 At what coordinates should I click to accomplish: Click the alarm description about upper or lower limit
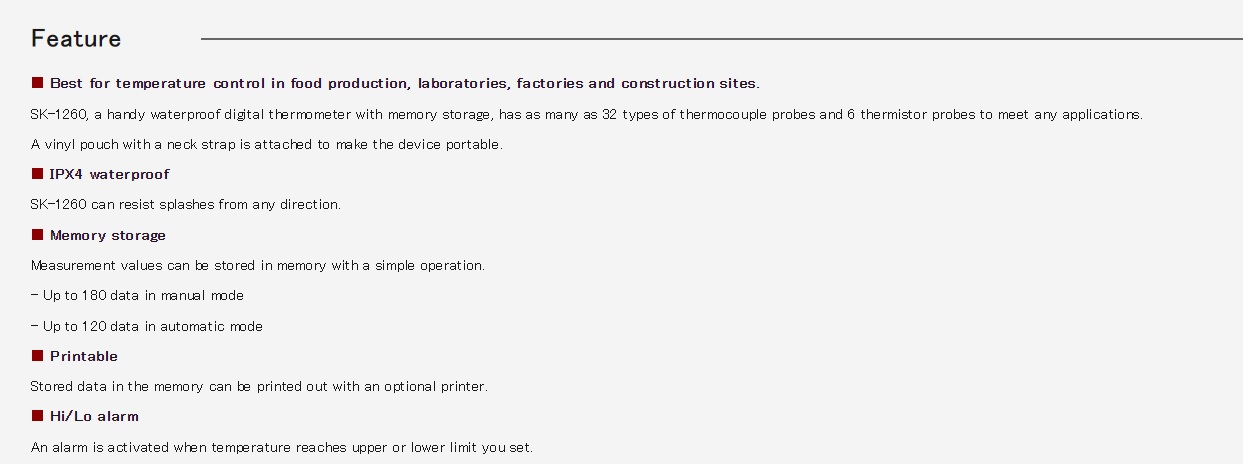[x=282, y=447]
